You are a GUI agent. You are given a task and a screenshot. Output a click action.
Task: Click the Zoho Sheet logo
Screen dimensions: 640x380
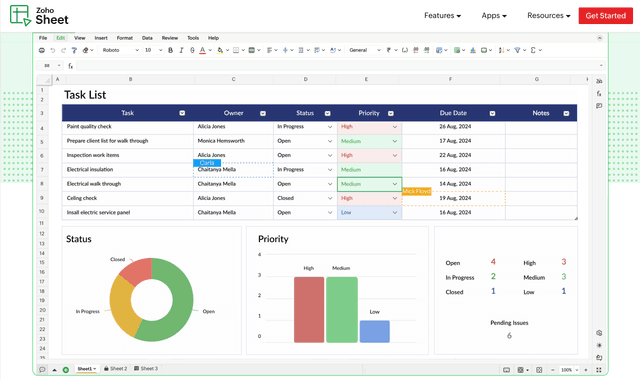[x=39, y=16]
